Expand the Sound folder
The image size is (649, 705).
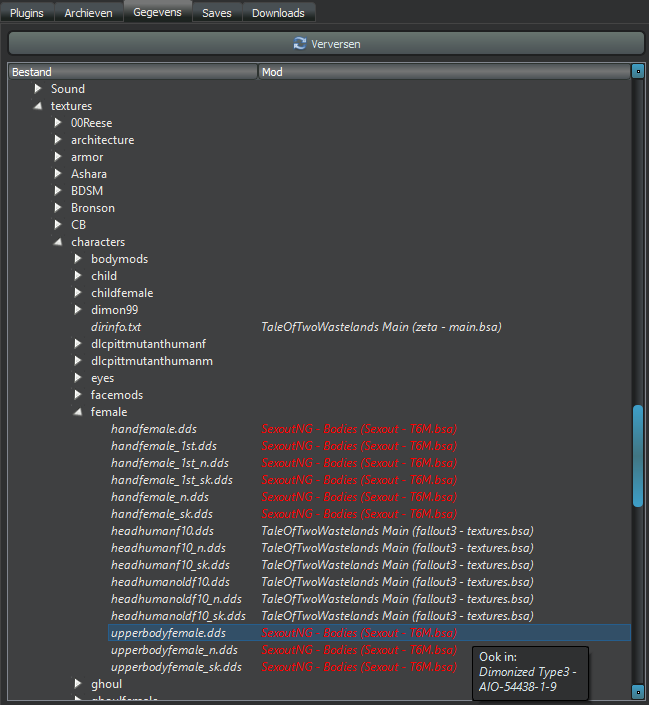click(x=38, y=89)
